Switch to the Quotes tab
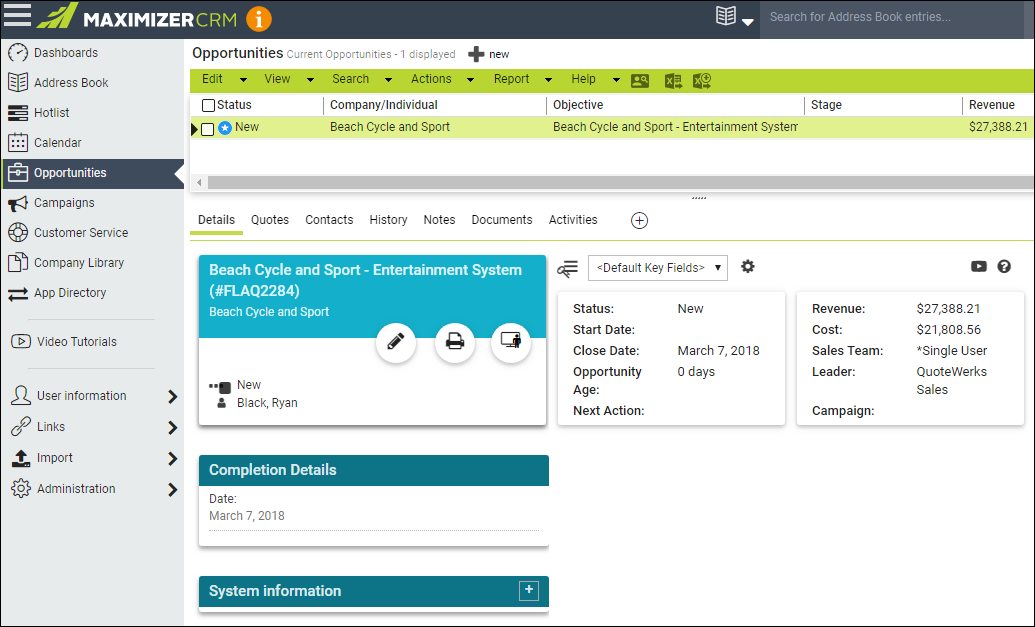1035x627 pixels. 270,220
